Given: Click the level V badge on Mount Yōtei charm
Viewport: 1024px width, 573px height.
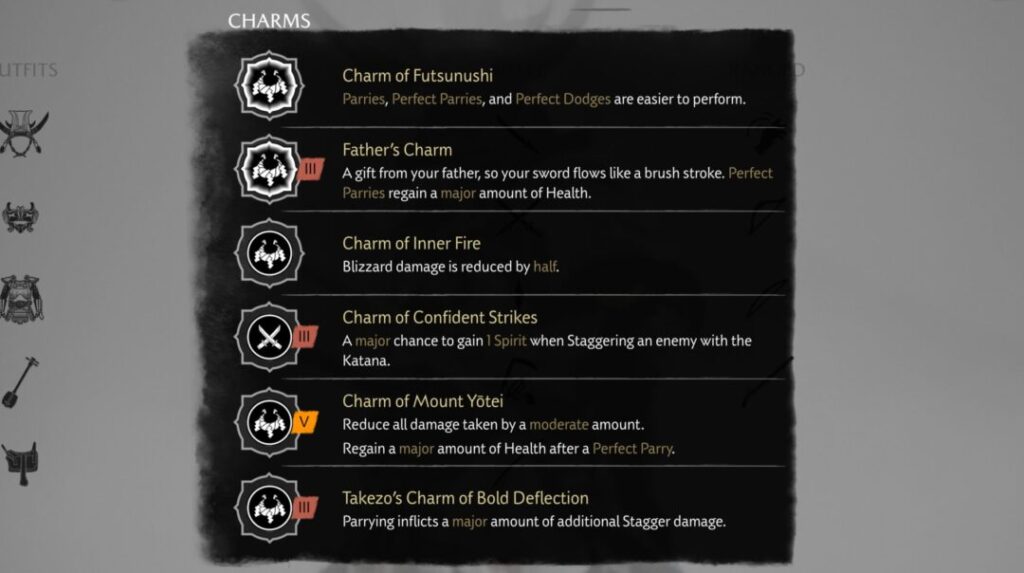Looking at the screenshot, I should coord(304,422).
